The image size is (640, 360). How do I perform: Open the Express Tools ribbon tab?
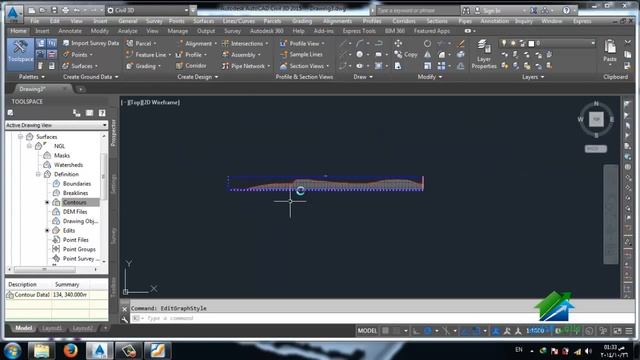(359, 31)
